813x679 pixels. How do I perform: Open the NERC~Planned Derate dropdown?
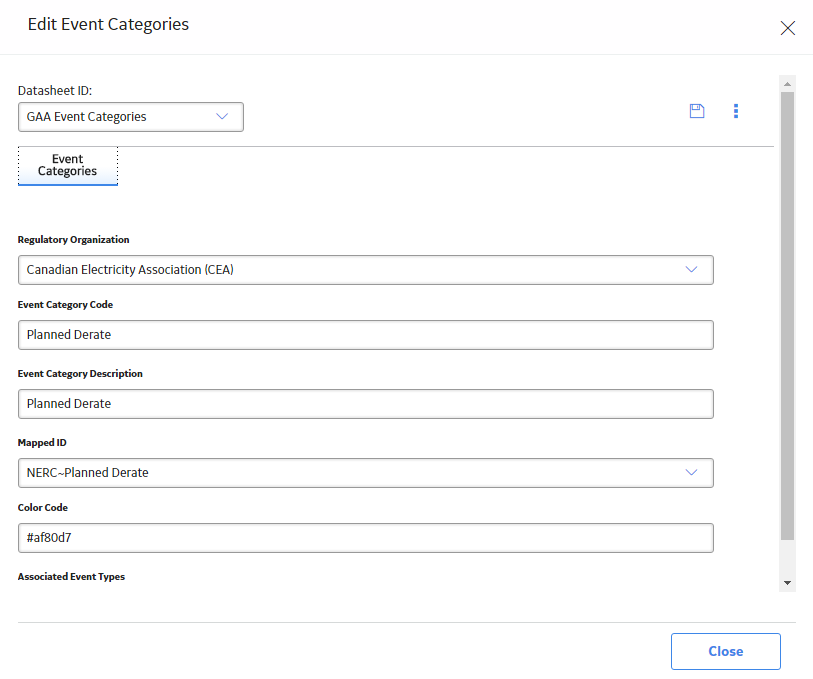(366, 473)
